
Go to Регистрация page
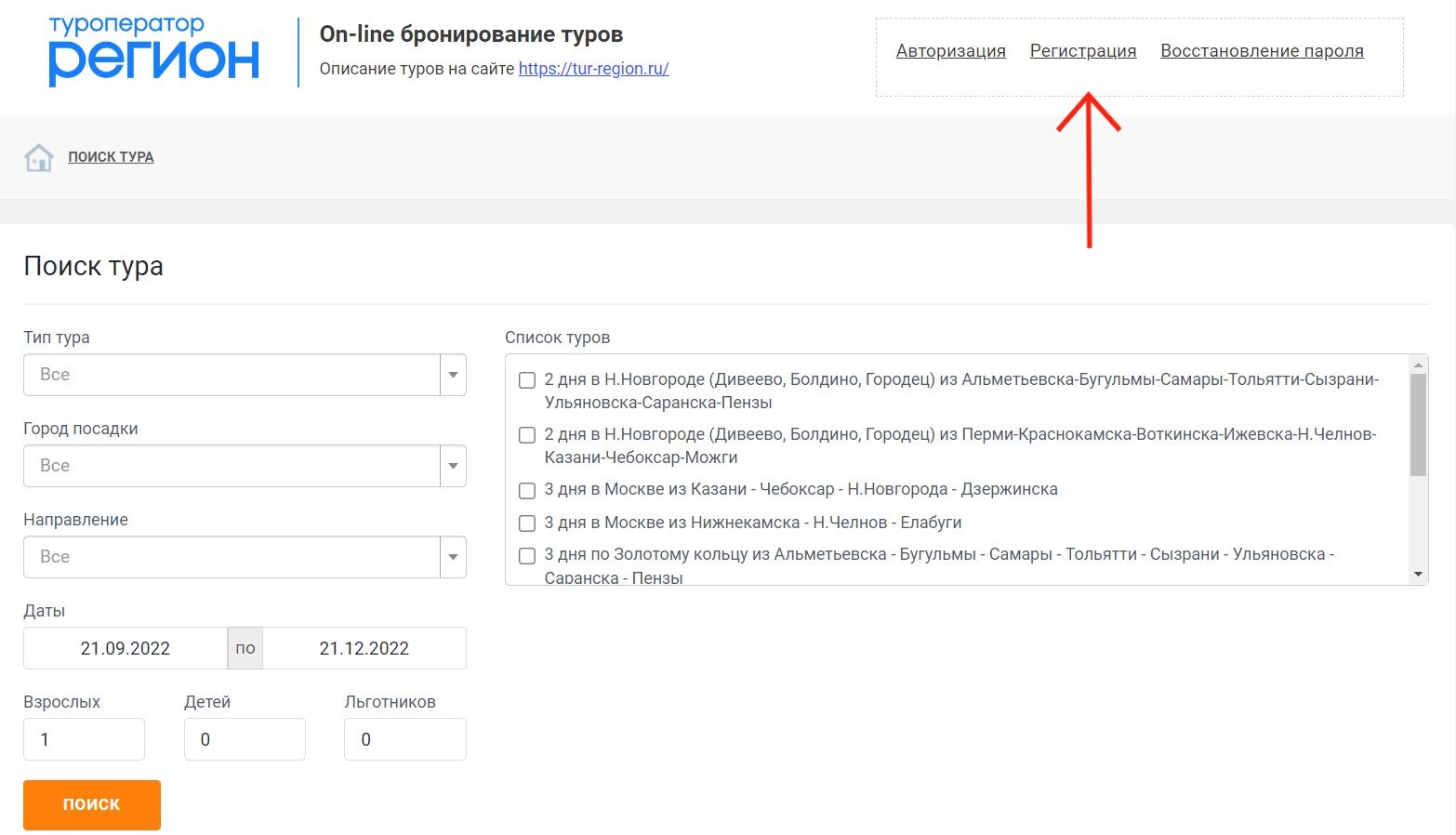(1082, 51)
